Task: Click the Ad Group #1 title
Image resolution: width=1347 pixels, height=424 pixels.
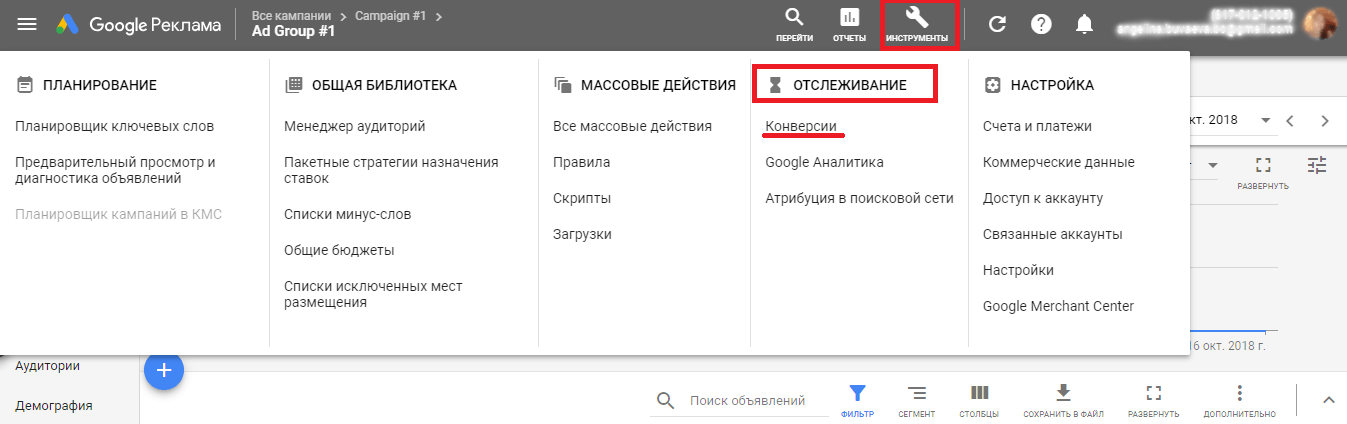Action: coord(293,32)
